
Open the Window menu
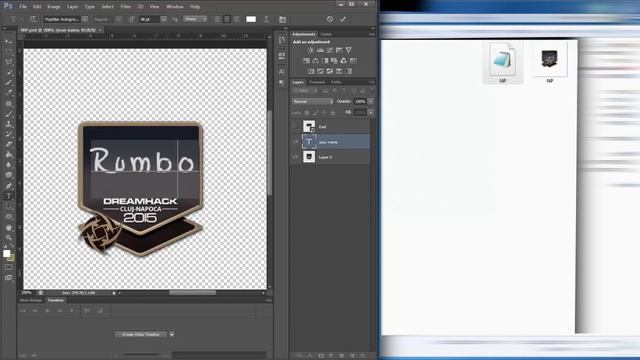[175, 7]
